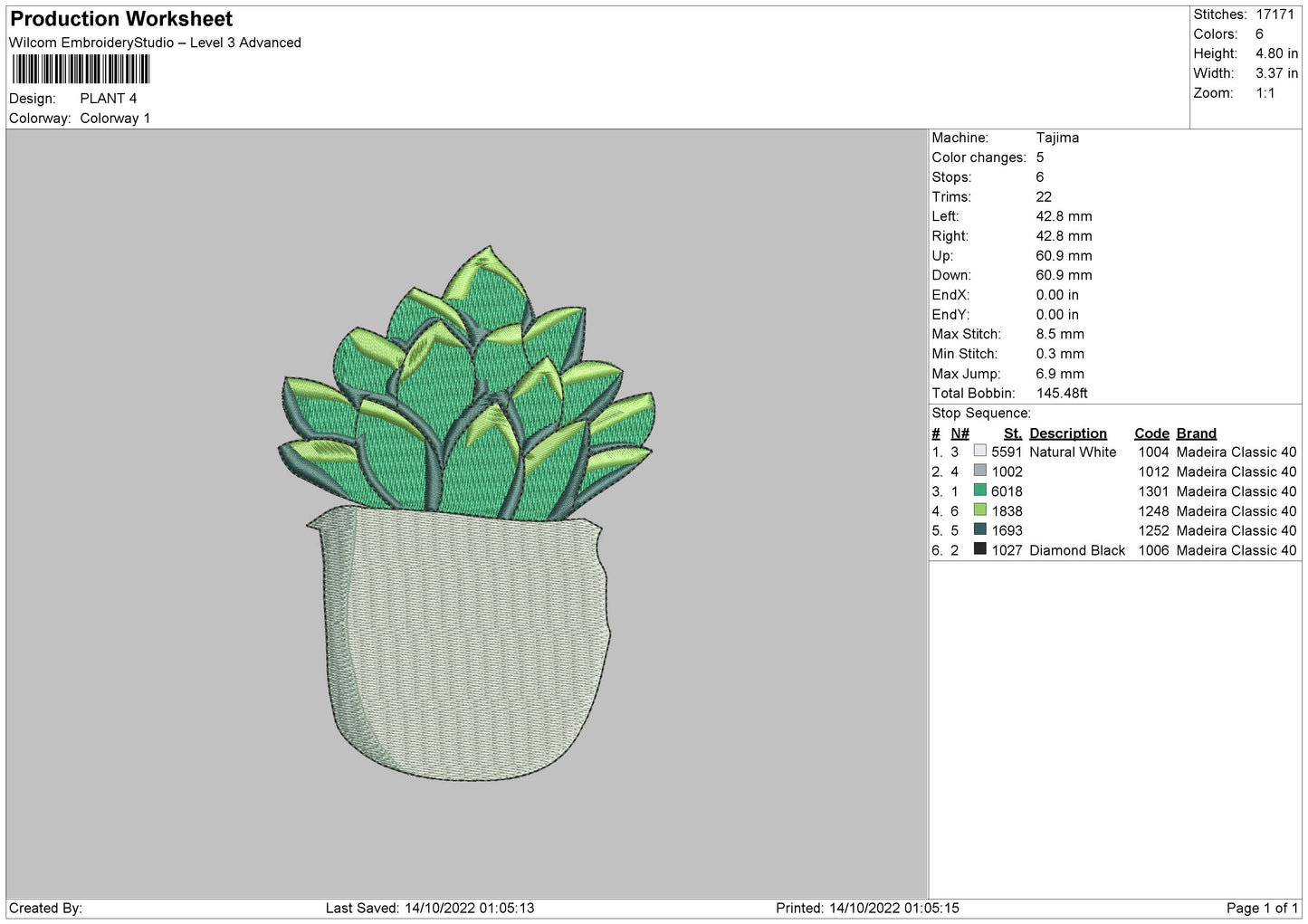This screenshot has height=924, width=1308.
Task: Click thread code 1301
Action: tap(1153, 491)
